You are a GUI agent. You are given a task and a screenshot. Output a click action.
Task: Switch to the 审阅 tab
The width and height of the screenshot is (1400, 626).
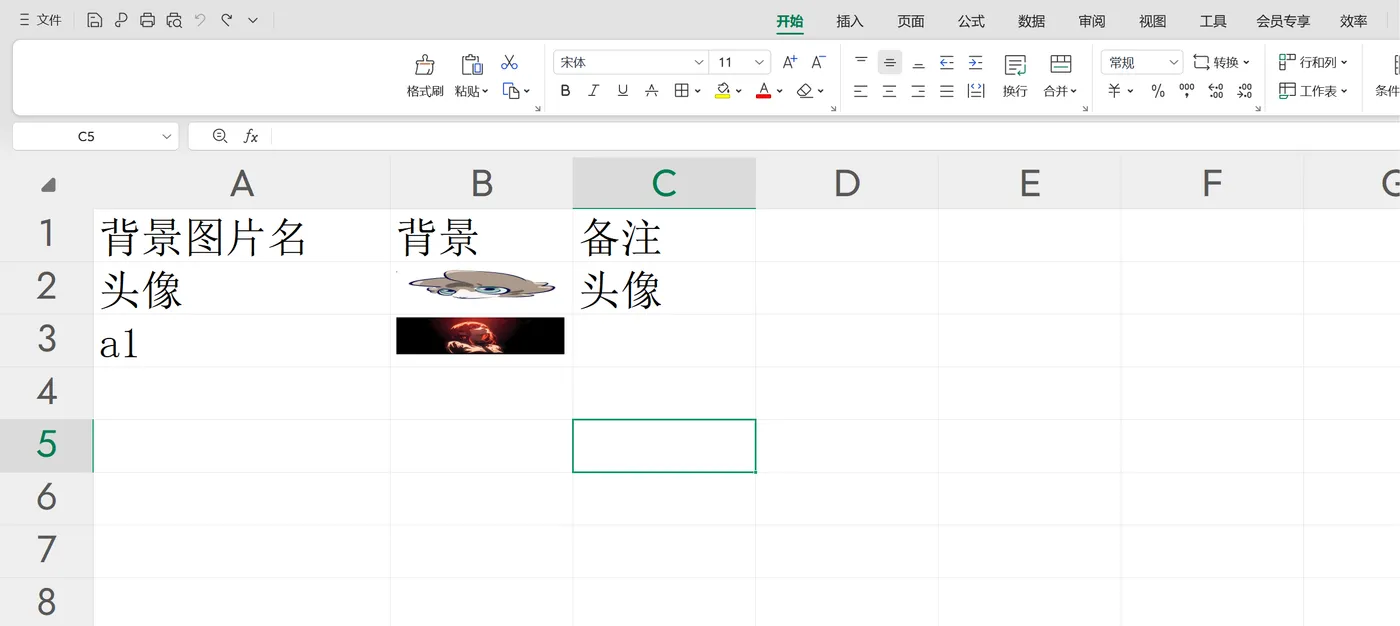(x=1092, y=21)
